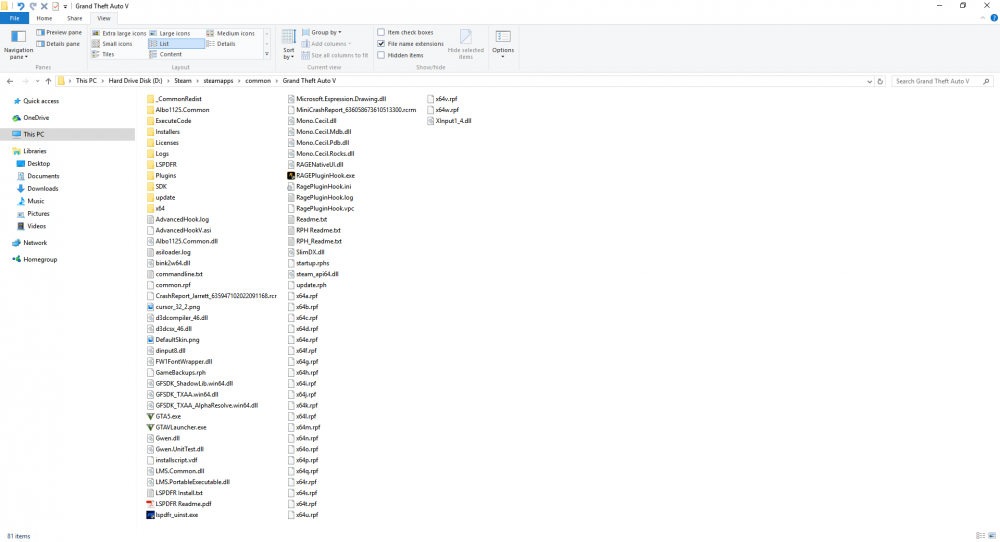Image resolution: width=1000 pixels, height=542 pixels.
Task: Select LSPDFR Readme.pdf file
Action: tap(179, 504)
